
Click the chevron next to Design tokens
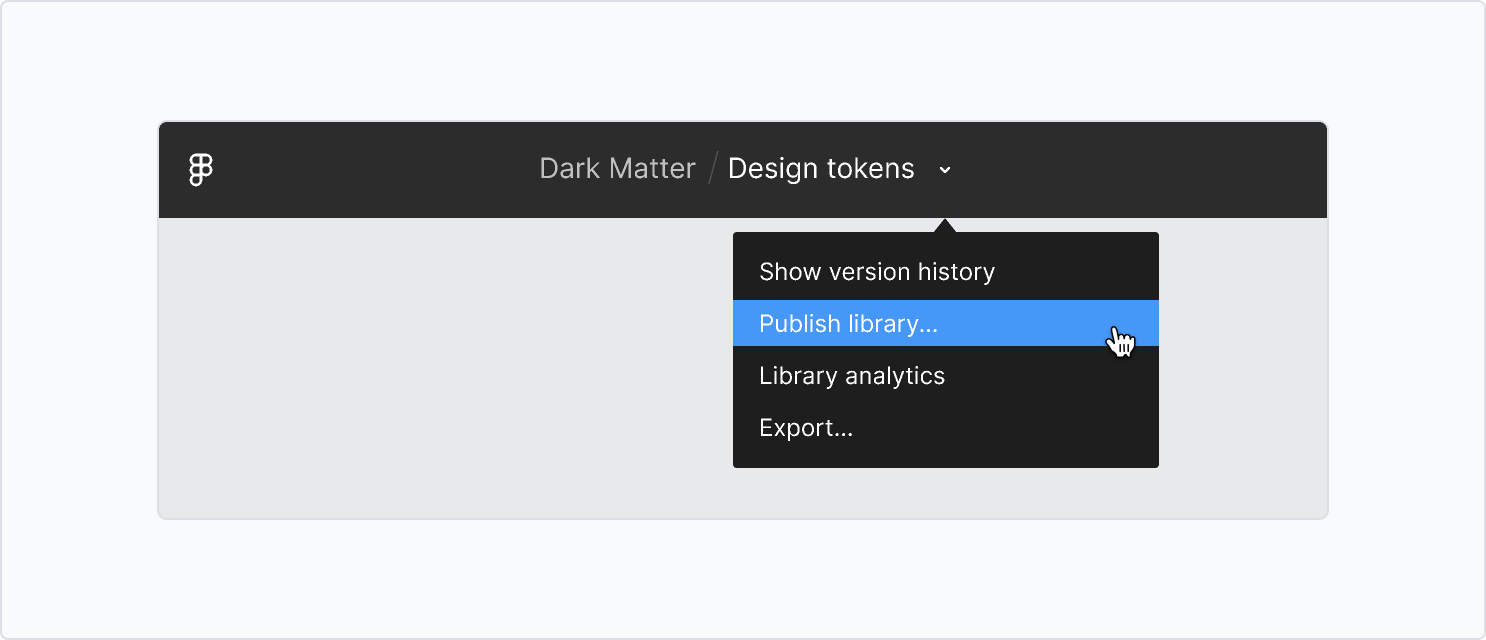click(945, 170)
